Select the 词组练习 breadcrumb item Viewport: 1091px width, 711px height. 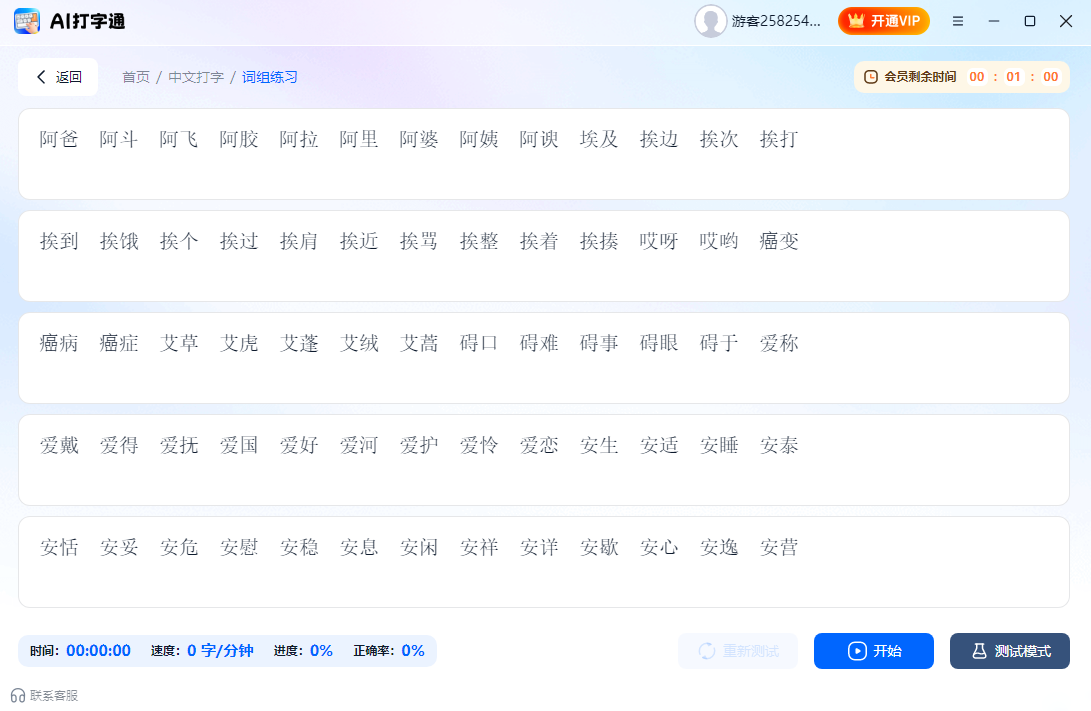click(x=270, y=77)
